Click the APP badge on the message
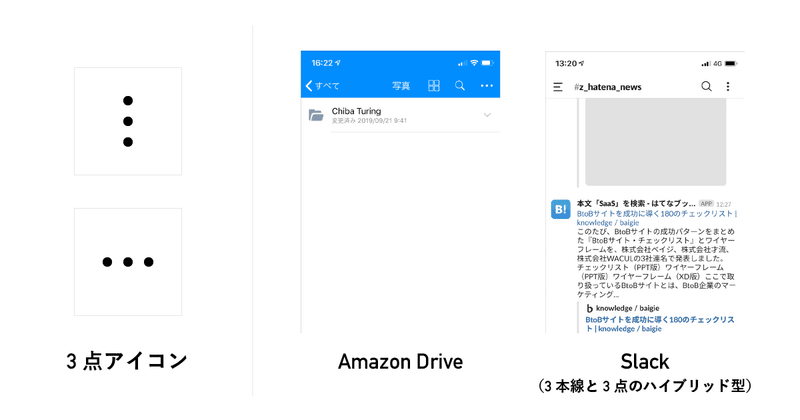The width and height of the screenshot is (800, 420). click(x=706, y=203)
